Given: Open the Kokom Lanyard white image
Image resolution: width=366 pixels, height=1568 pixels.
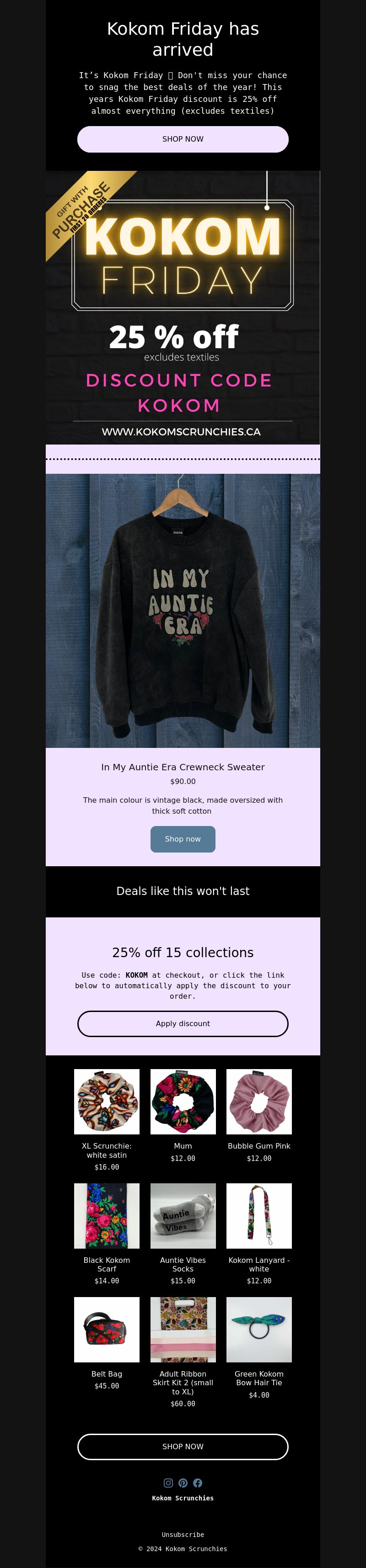Looking at the screenshot, I should tap(259, 1216).
